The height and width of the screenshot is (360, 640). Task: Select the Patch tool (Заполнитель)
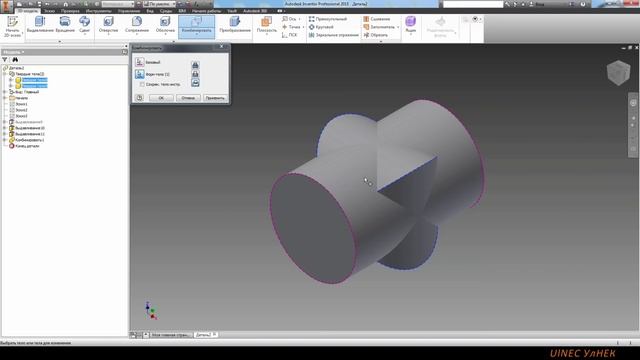click(x=379, y=27)
